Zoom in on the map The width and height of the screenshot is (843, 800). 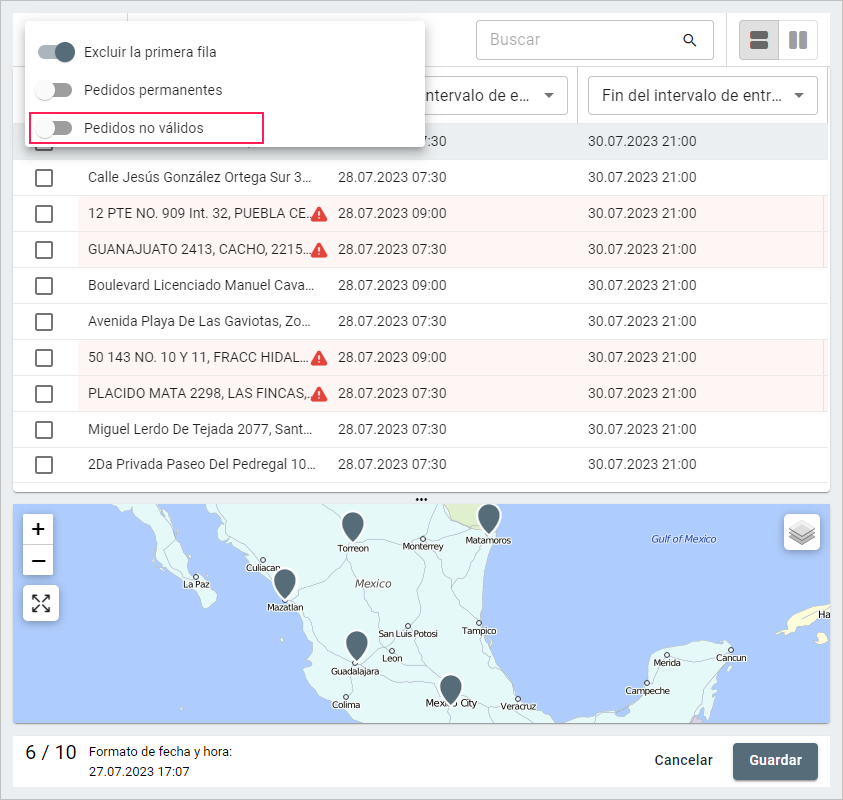[38, 529]
